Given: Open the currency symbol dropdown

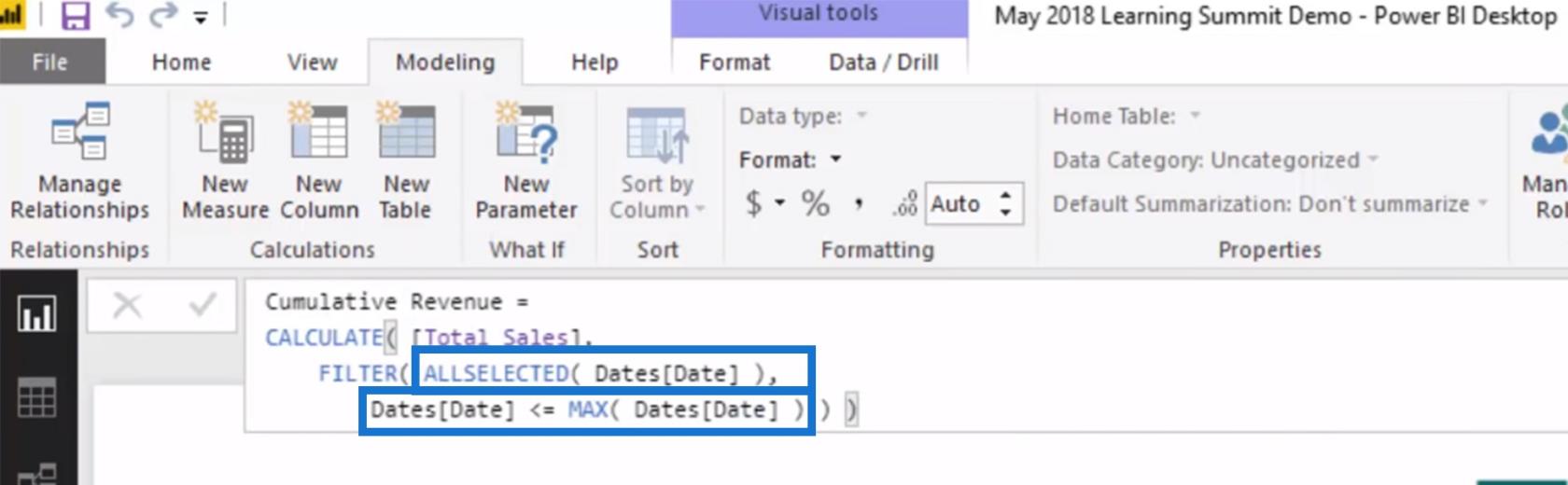Looking at the screenshot, I should coord(779,203).
